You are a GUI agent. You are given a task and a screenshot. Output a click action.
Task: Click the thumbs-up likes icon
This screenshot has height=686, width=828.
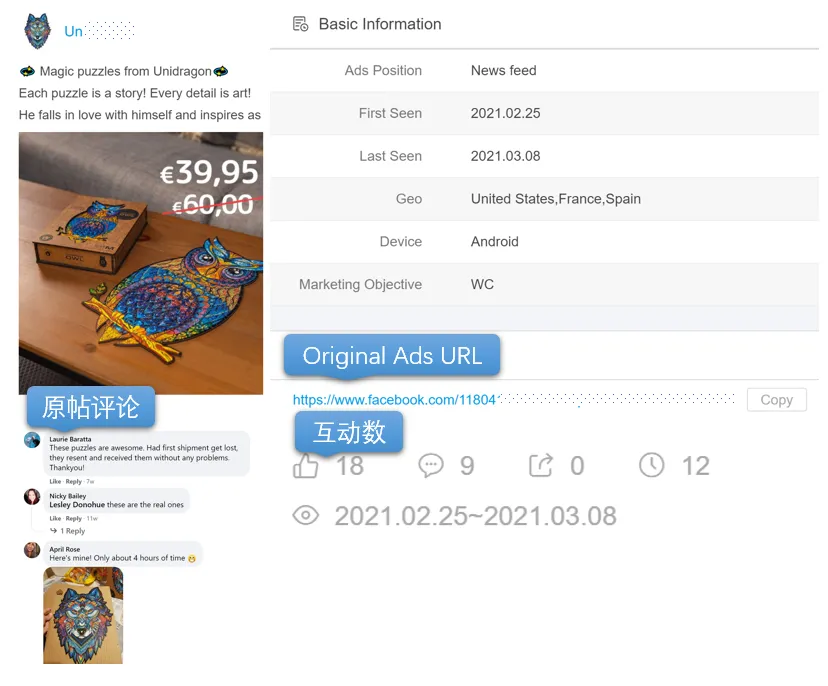point(306,466)
